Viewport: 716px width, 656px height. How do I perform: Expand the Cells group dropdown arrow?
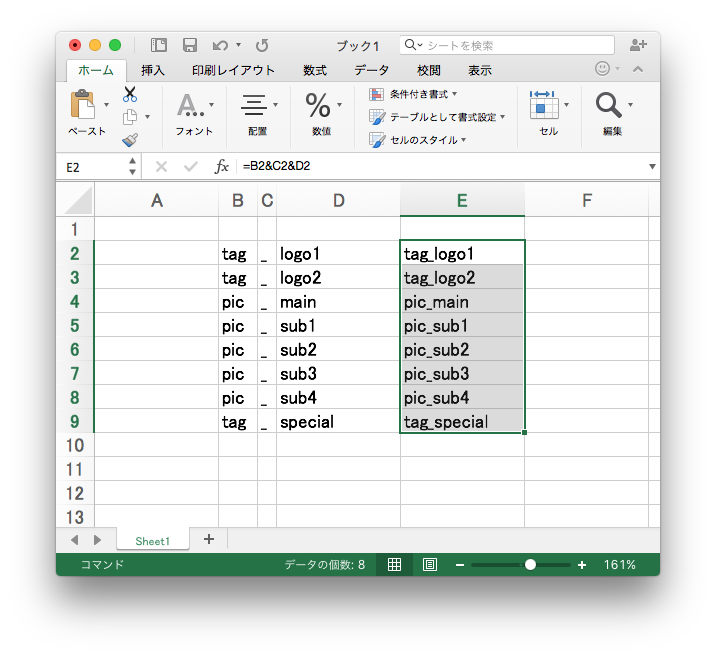567,105
